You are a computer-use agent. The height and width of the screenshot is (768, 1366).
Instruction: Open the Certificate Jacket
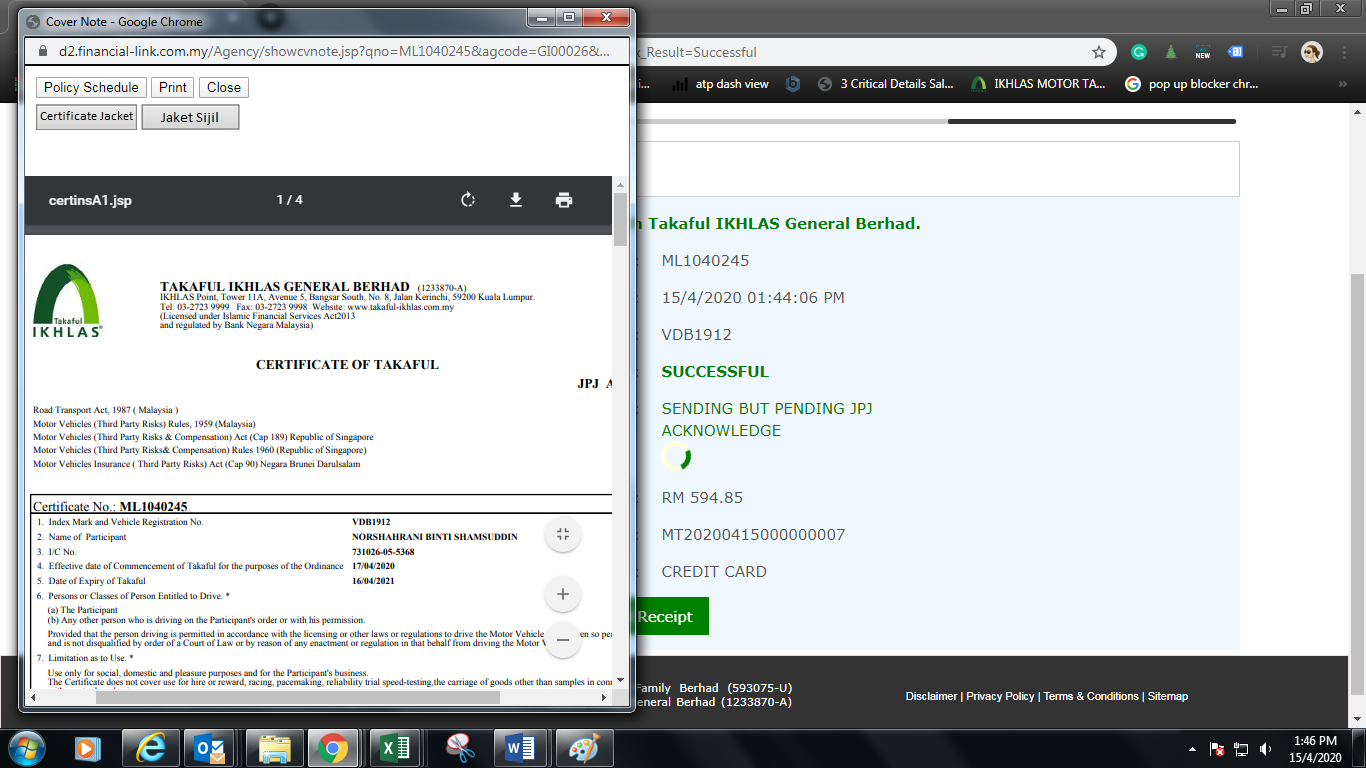[87, 117]
